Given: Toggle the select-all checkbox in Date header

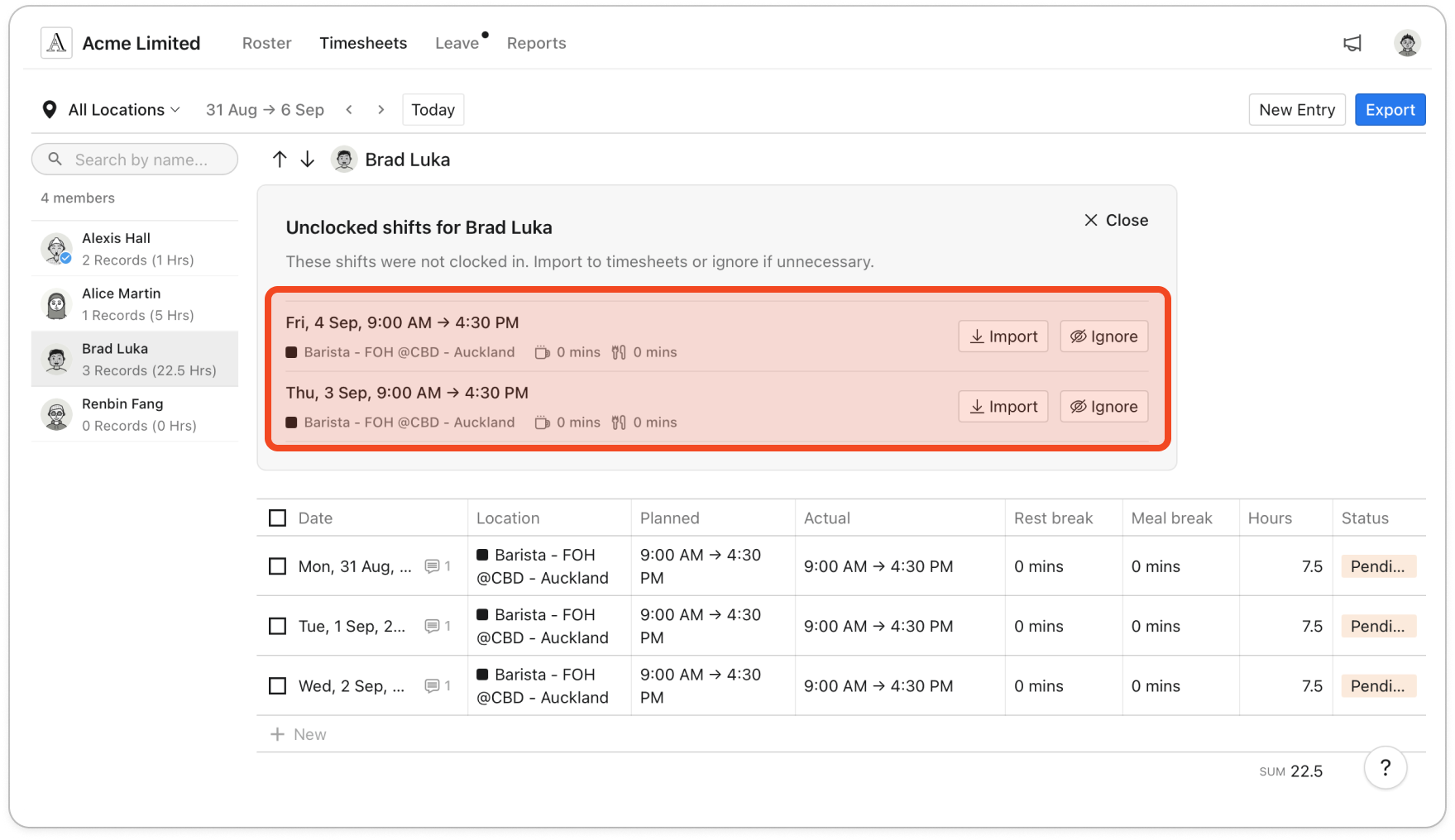Looking at the screenshot, I should pos(278,518).
